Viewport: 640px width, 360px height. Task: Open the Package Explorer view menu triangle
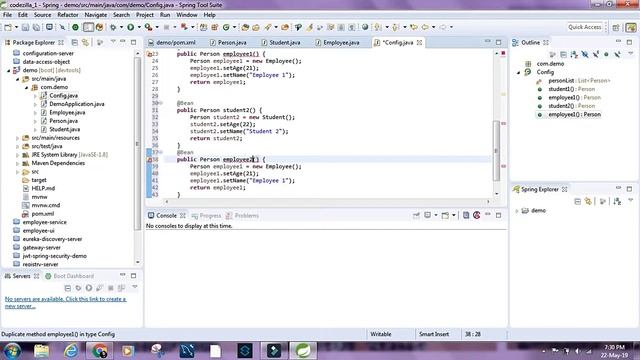113,42
